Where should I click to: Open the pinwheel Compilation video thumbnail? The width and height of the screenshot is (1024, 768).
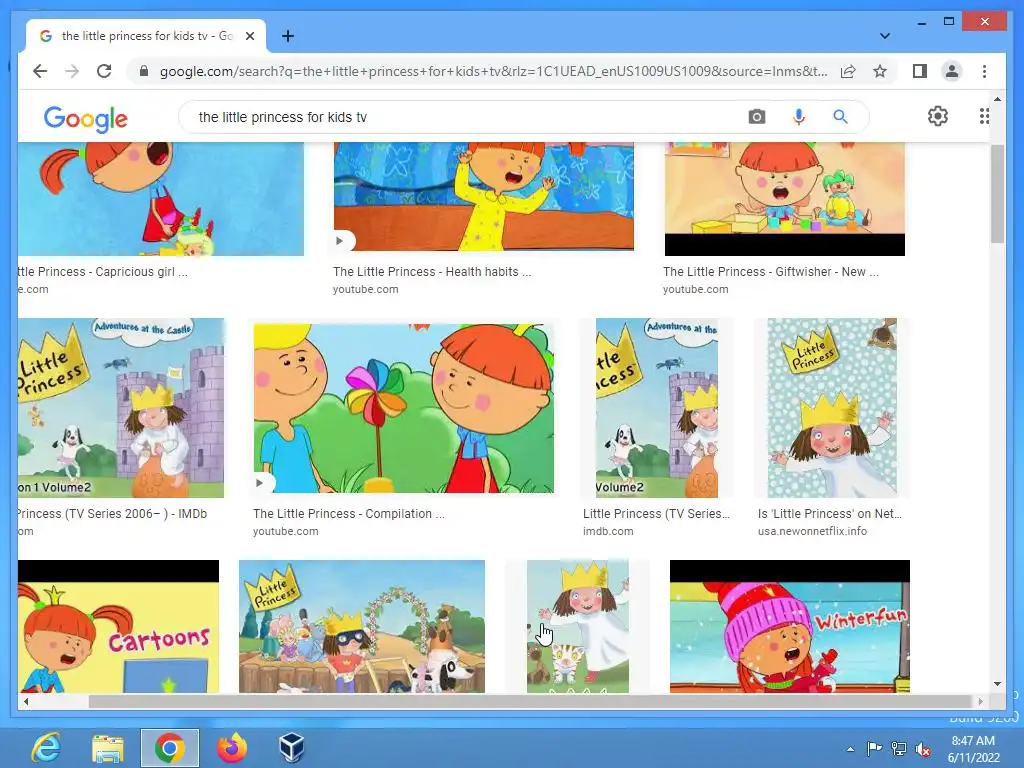pyautogui.click(x=404, y=408)
